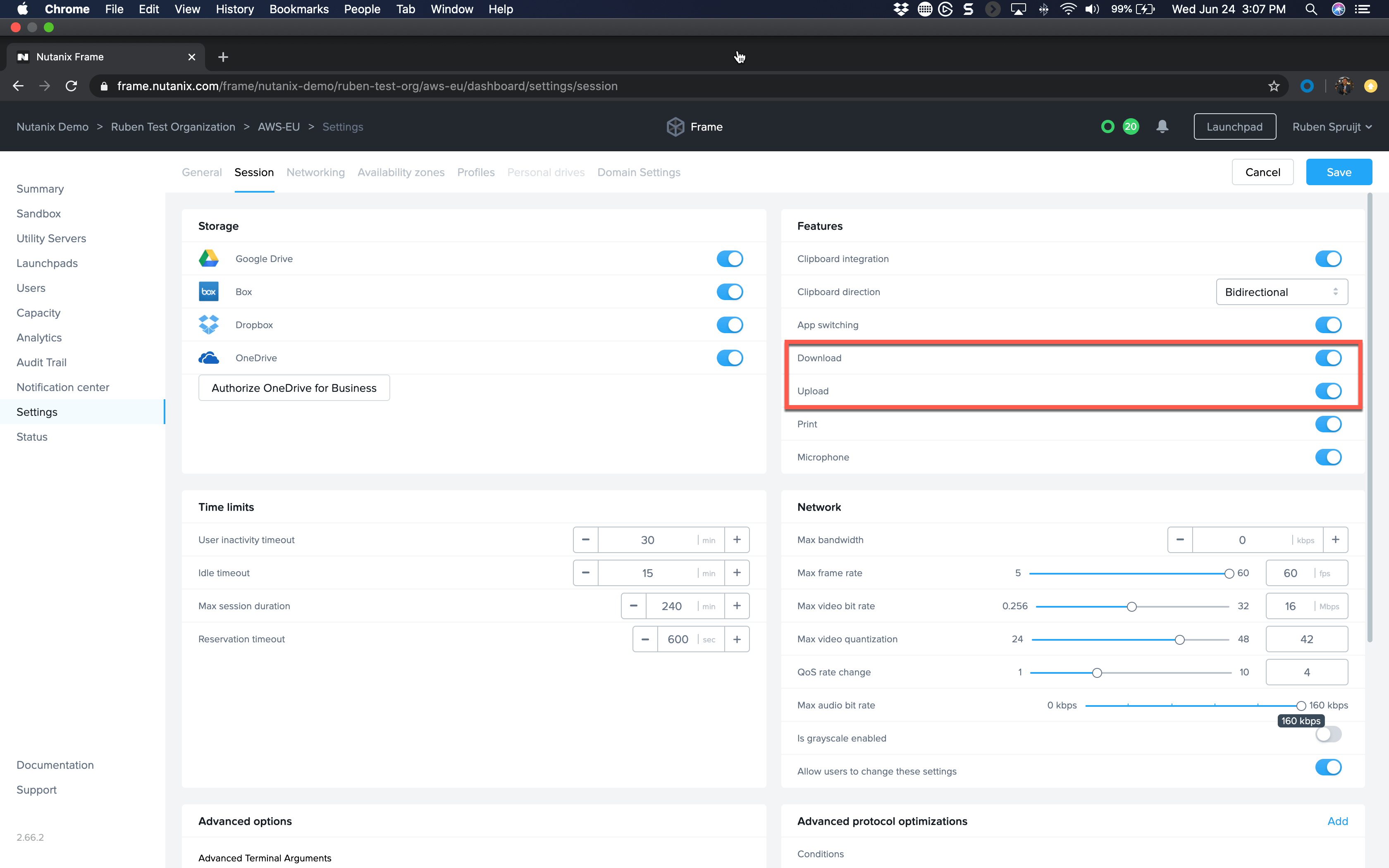Click minus to decrease Max session duration

[x=634, y=606]
